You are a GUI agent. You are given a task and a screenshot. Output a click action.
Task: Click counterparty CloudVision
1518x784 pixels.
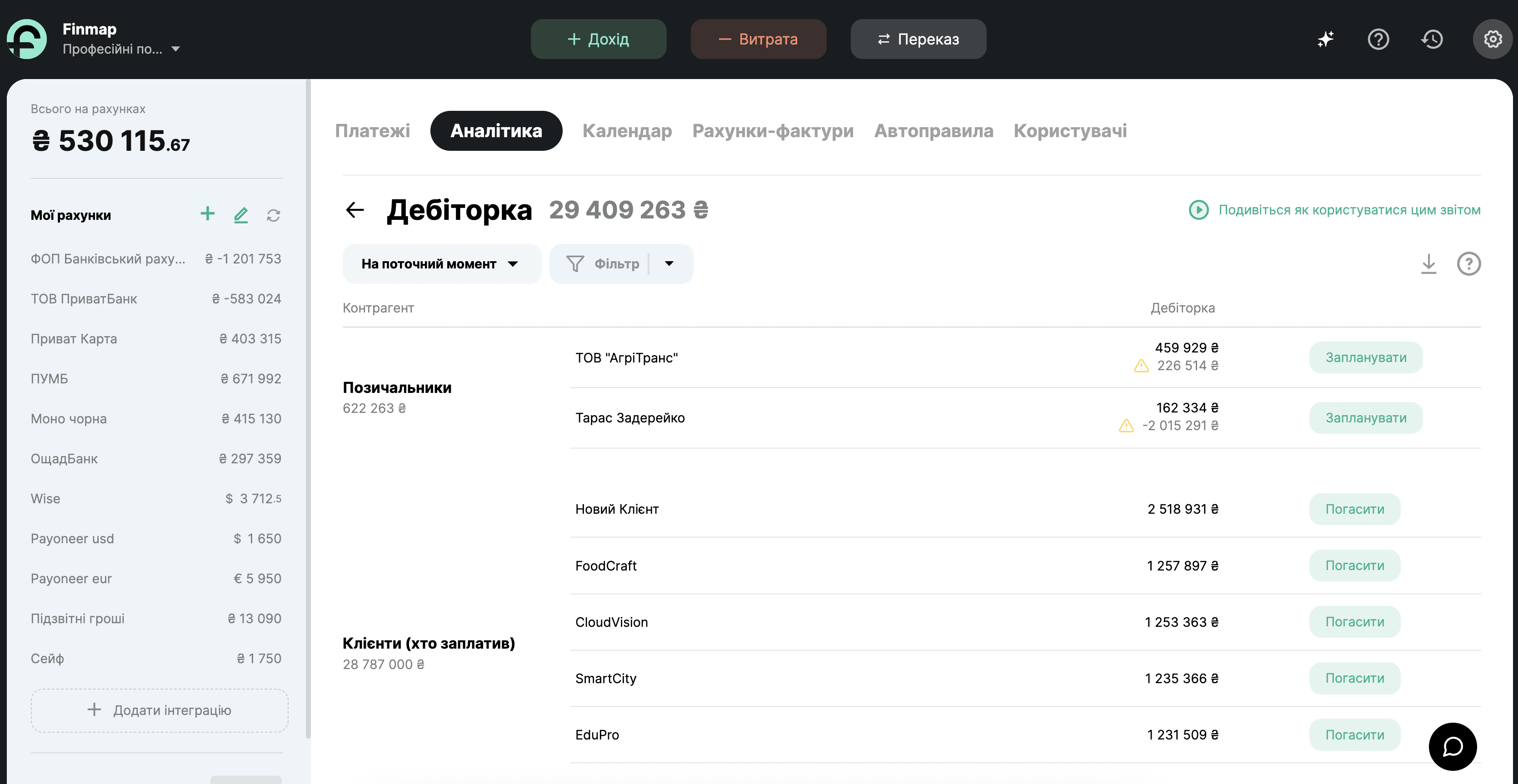[x=612, y=622]
